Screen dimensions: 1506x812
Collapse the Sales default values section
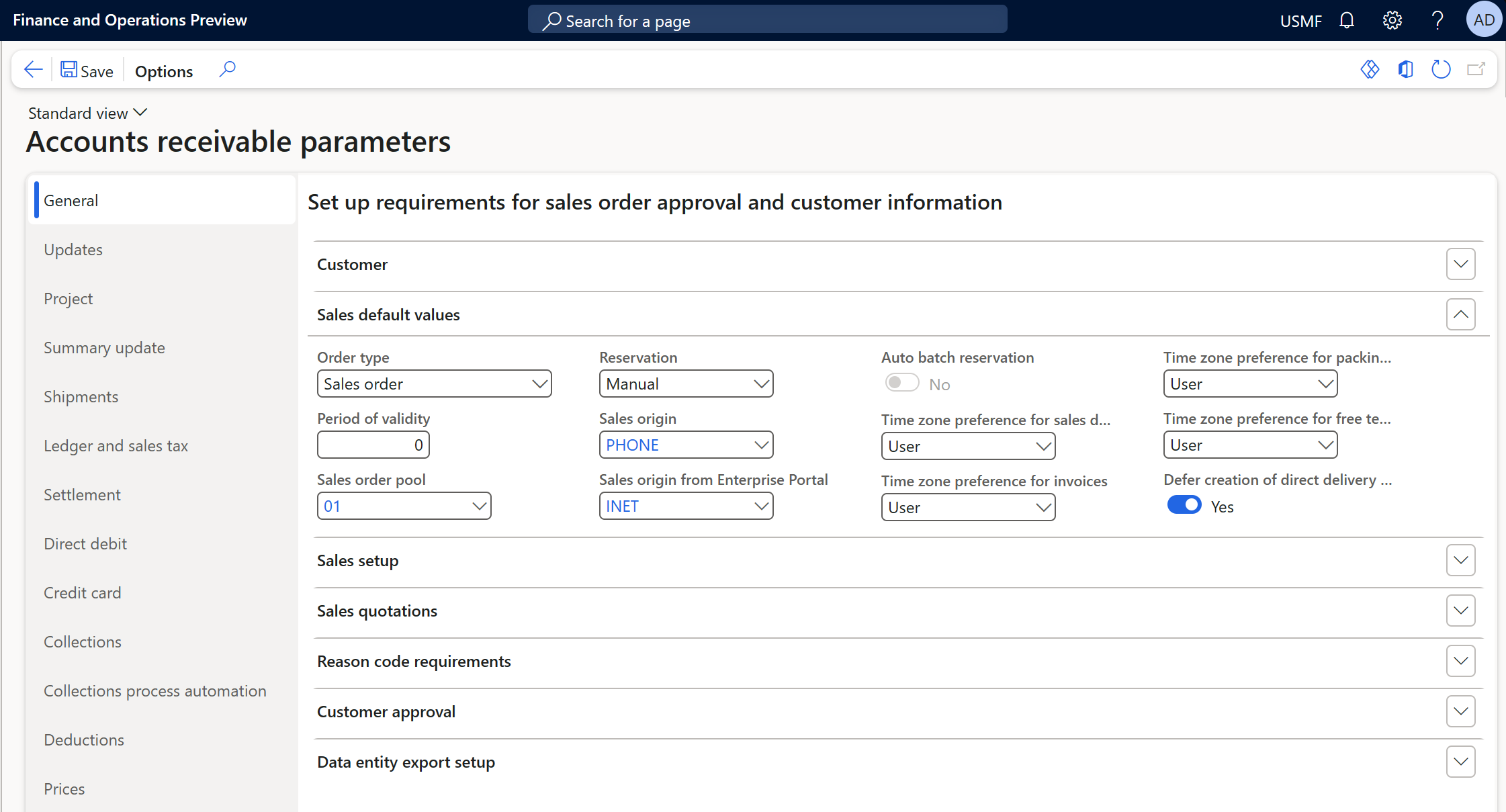tap(1460, 314)
